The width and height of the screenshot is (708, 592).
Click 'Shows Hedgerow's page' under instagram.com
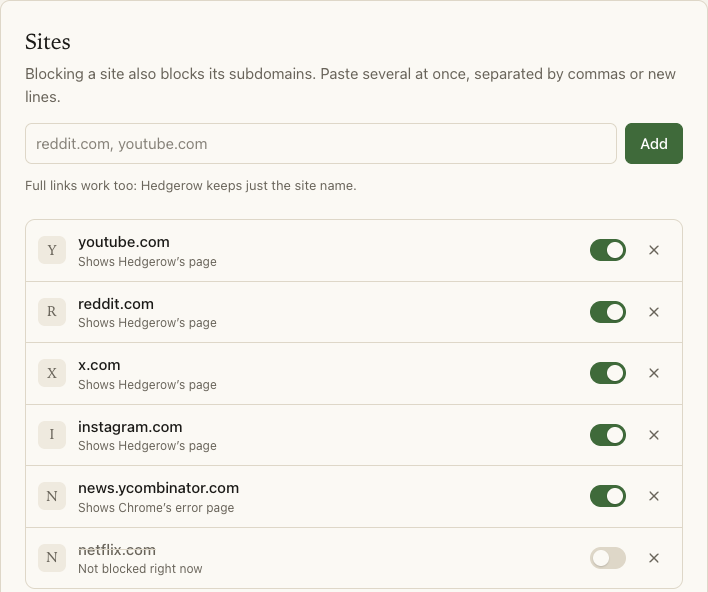147,446
